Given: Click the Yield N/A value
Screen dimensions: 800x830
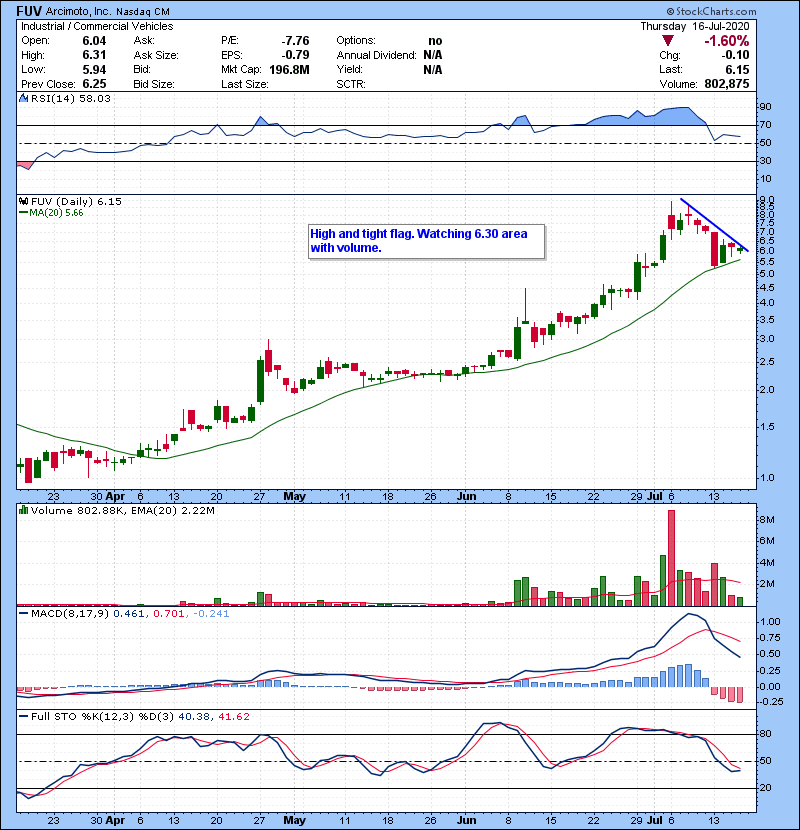Looking at the screenshot, I should [x=433, y=69].
